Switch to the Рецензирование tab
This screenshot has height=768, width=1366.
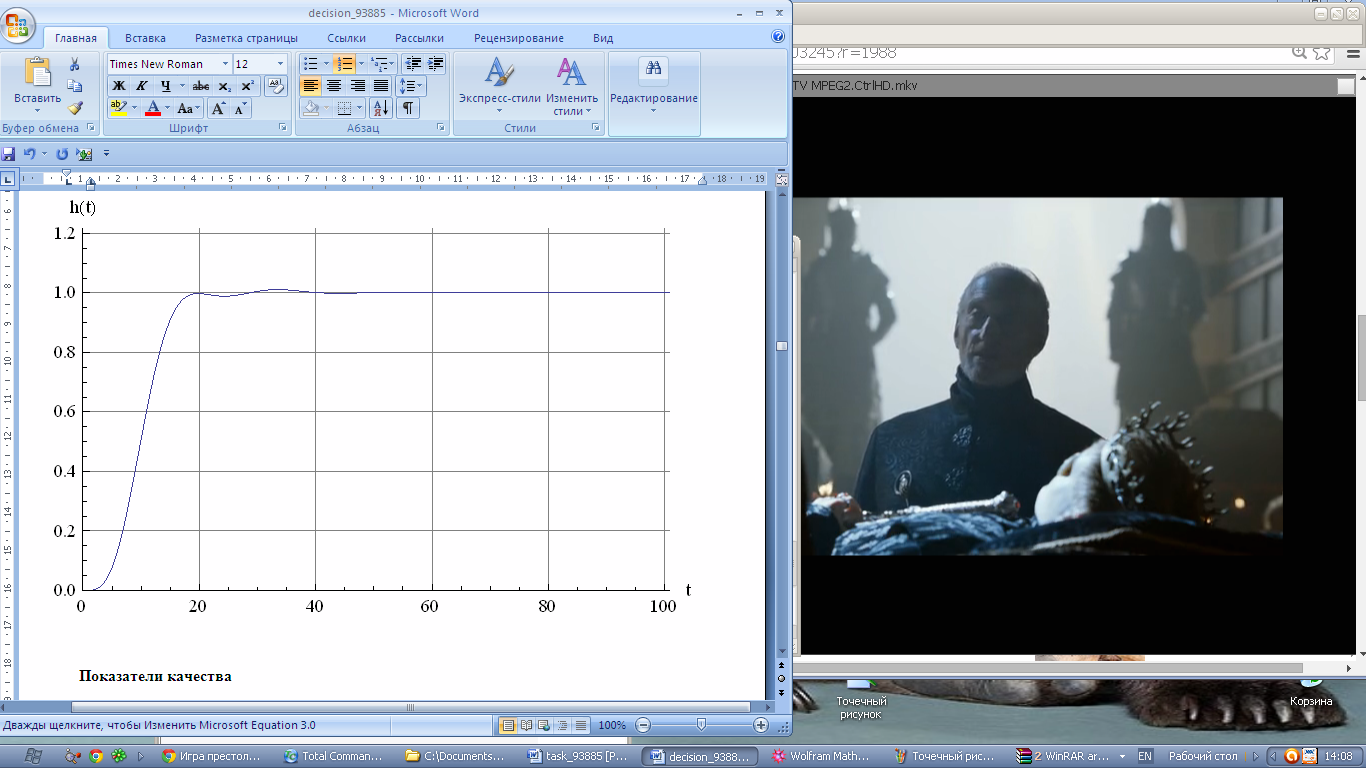[x=519, y=38]
